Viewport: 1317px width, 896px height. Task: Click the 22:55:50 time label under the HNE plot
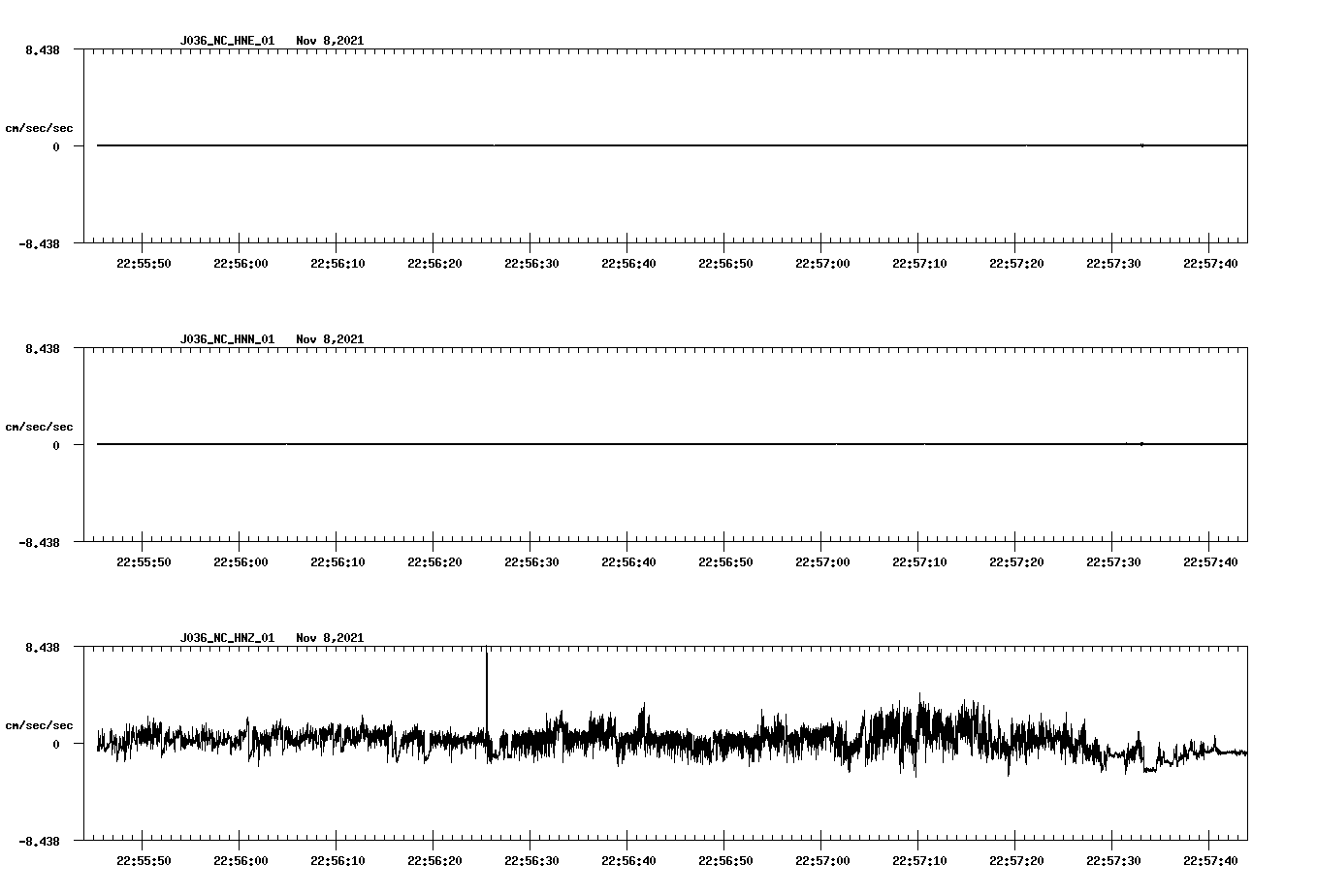[144, 264]
